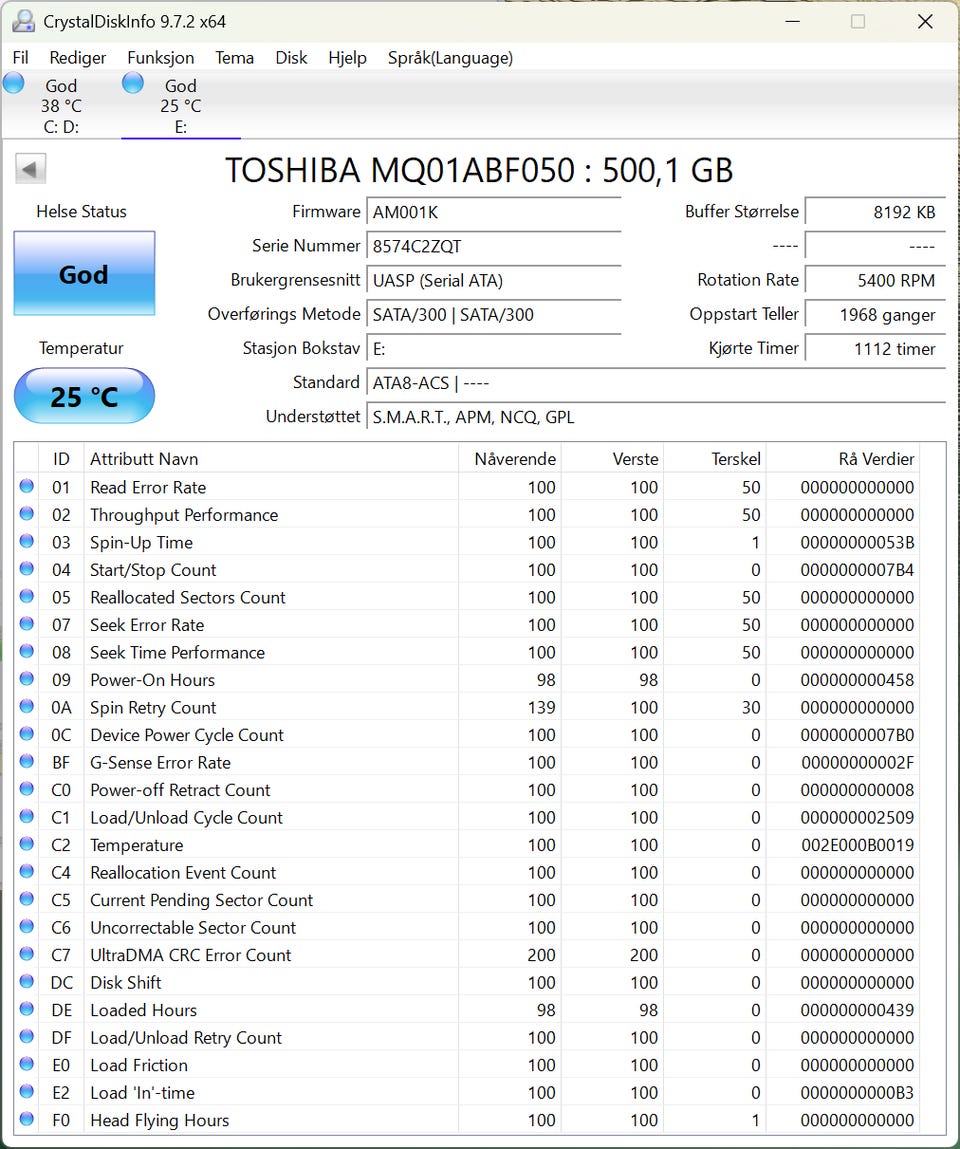Image resolution: width=960 pixels, height=1149 pixels.
Task: Click the CrystalDiskInfo app icon in title bar
Action: click(24, 21)
